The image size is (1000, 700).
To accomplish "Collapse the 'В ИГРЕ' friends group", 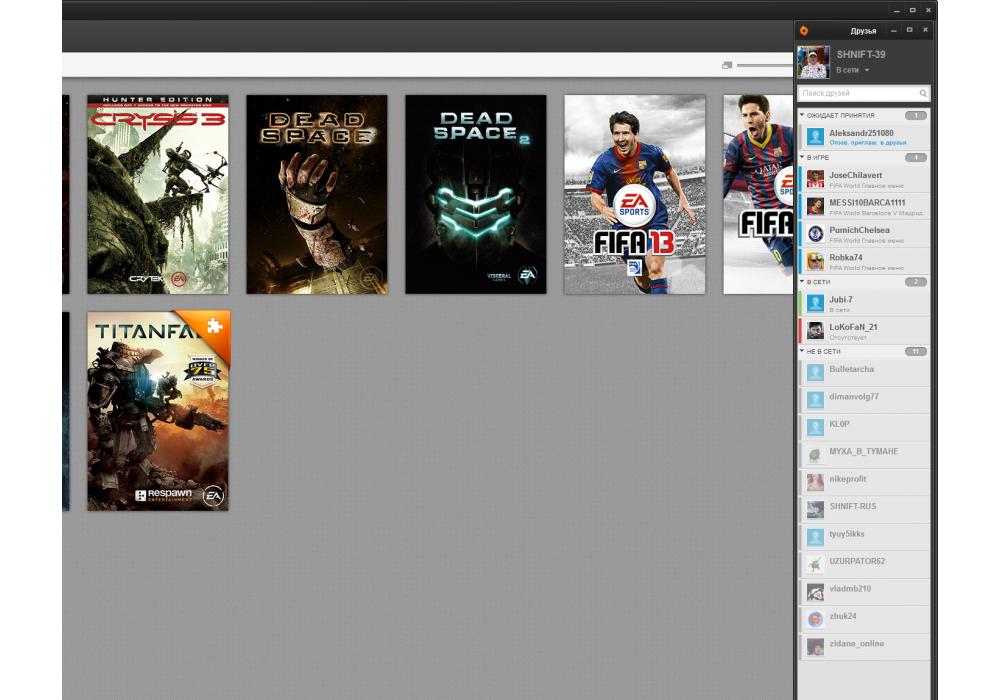I will [x=802, y=157].
